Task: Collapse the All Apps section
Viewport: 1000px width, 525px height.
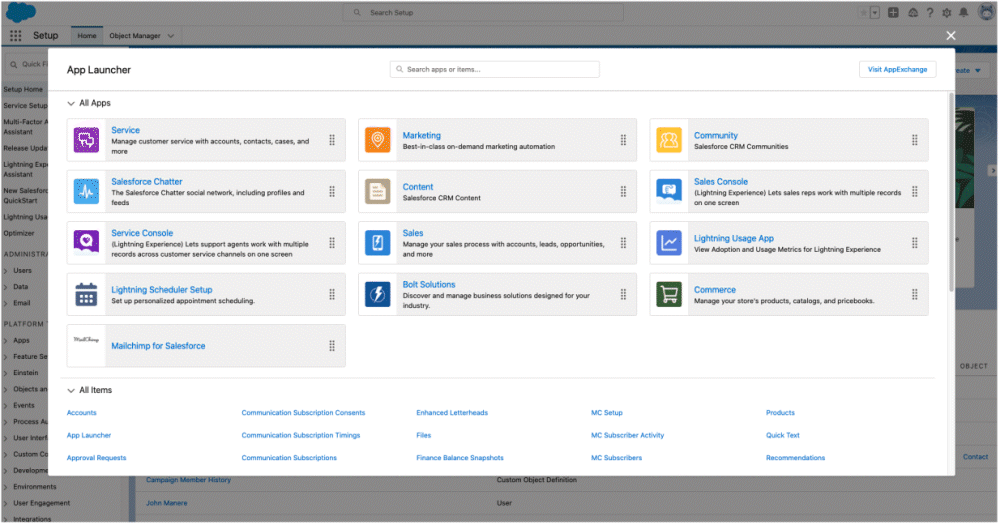Action: coord(71,103)
